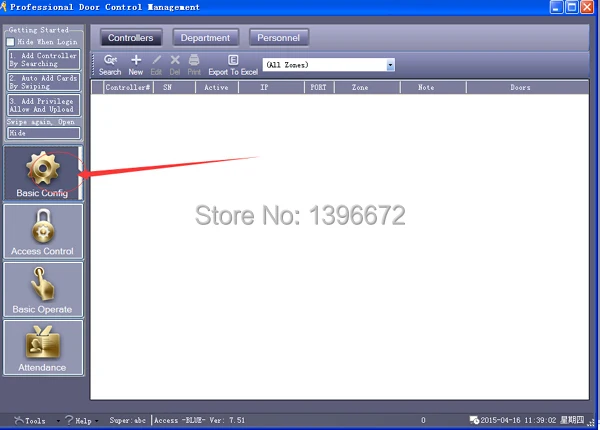Toggle Hide When Login checkbox
Screen dimensions: 600x430
point(10,42)
